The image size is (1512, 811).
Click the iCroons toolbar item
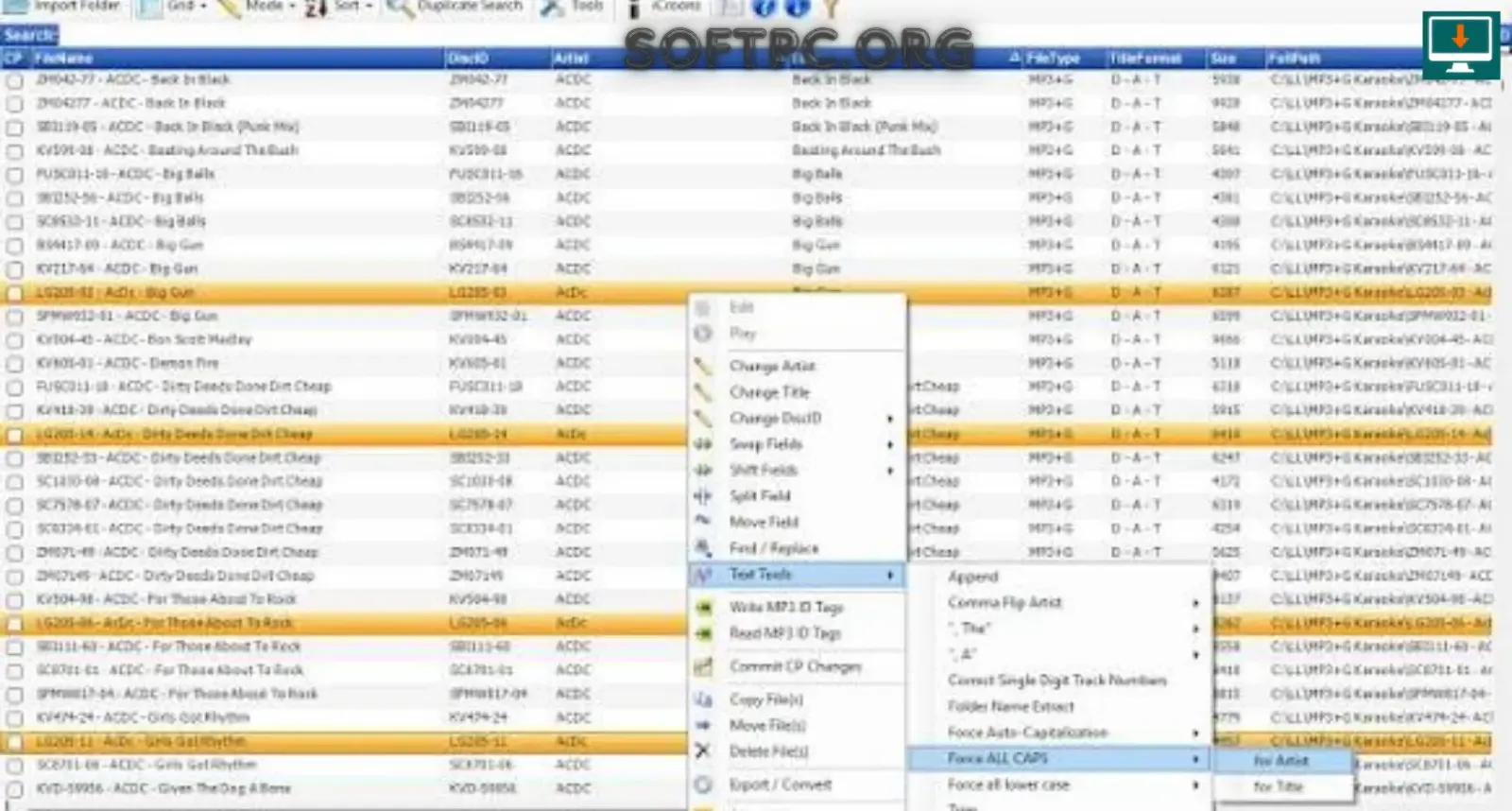665,8
